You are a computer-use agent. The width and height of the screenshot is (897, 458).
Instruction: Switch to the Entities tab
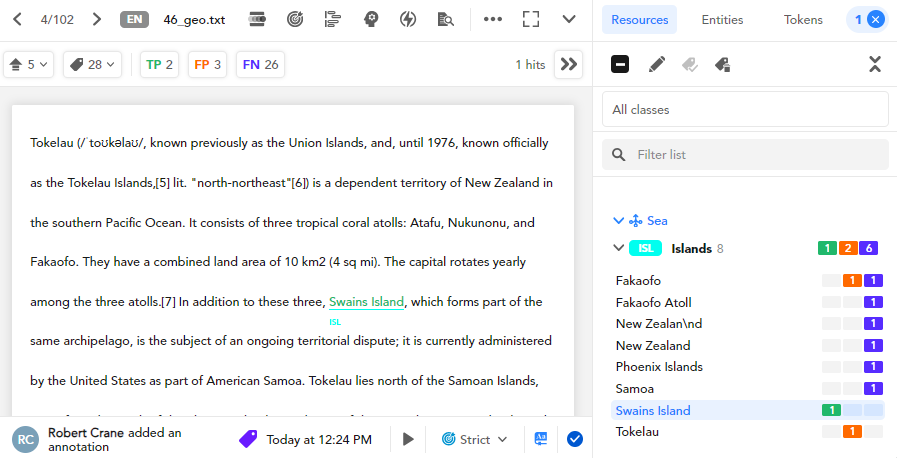coord(722,19)
